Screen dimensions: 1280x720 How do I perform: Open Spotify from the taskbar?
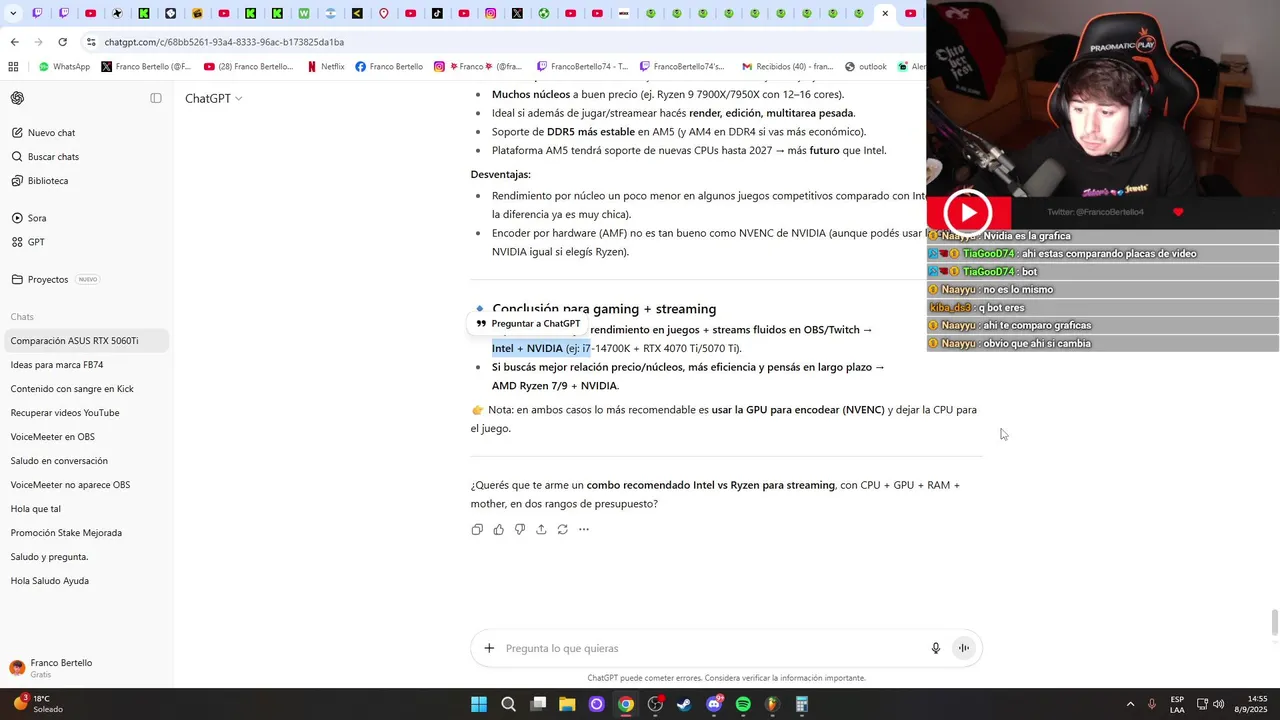tap(743, 704)
